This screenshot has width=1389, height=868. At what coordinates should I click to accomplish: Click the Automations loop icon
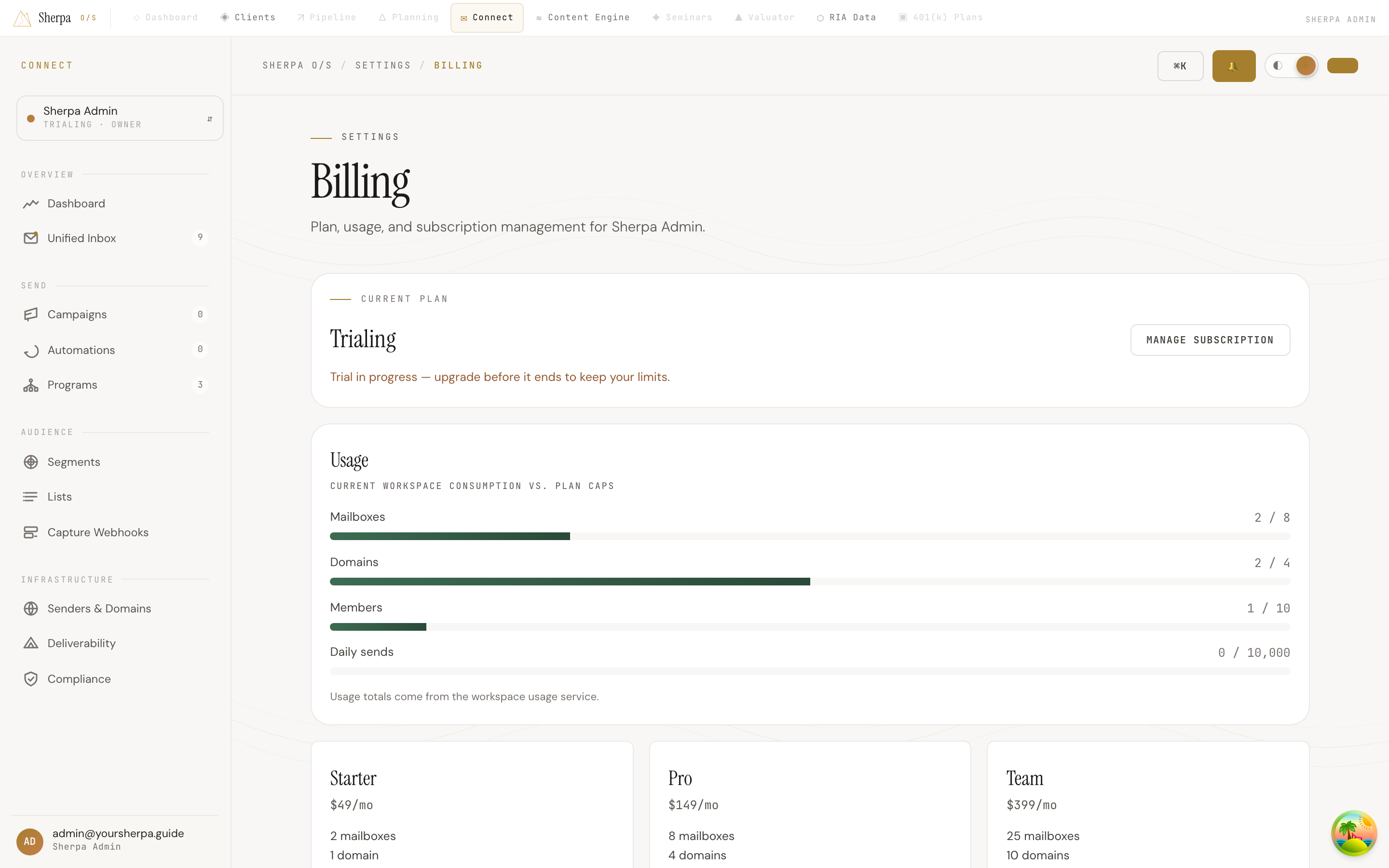[x=31, y=350]
